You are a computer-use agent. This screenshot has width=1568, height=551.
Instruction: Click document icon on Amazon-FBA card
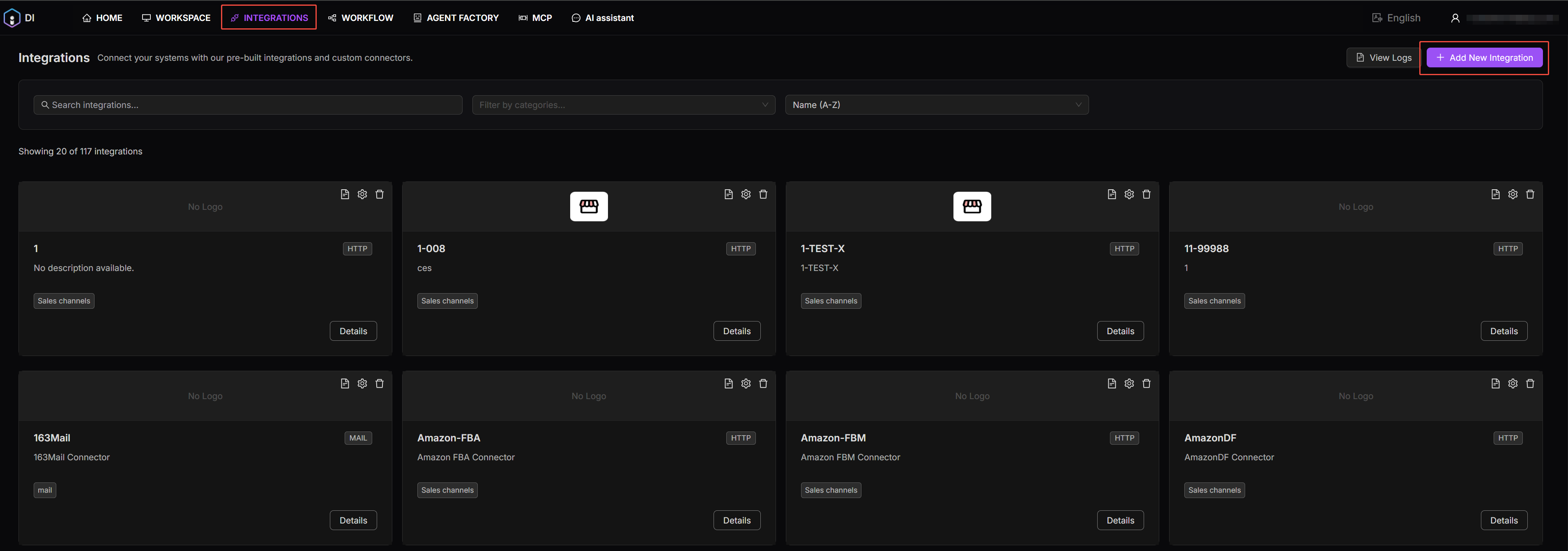pos(728,383)
